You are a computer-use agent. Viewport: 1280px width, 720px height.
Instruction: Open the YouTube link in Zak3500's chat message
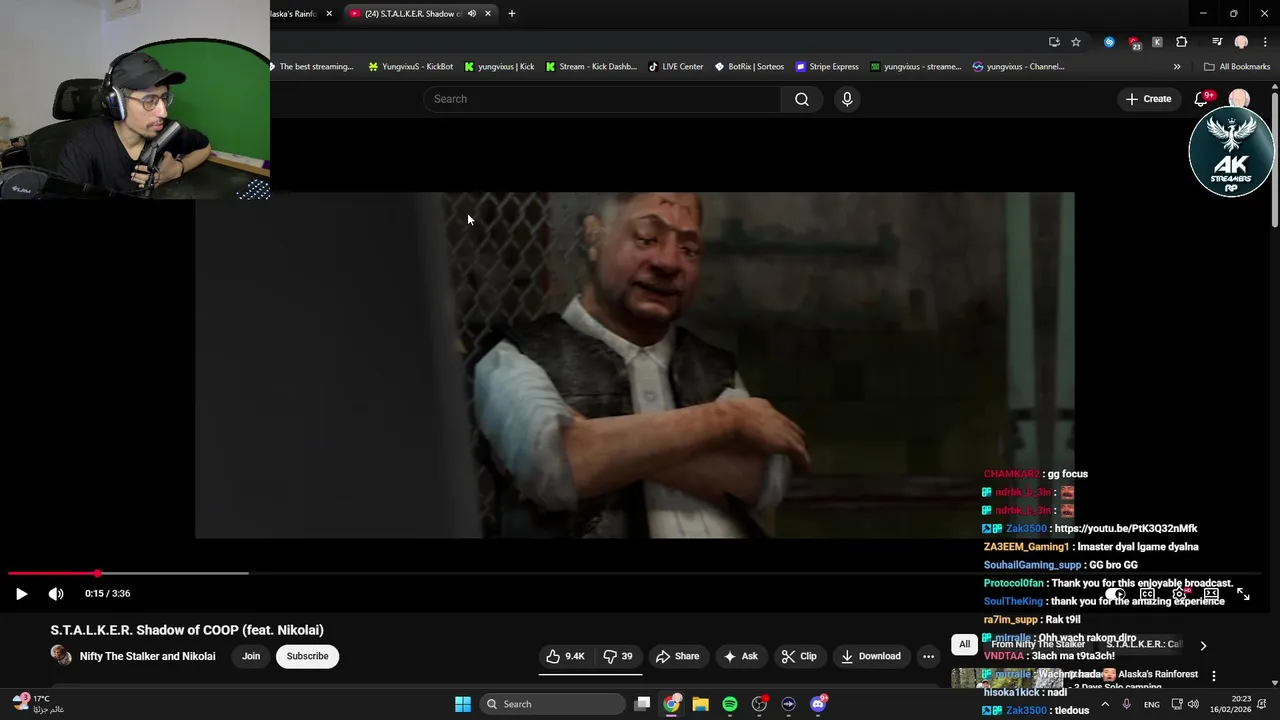tap(1126, 528)
